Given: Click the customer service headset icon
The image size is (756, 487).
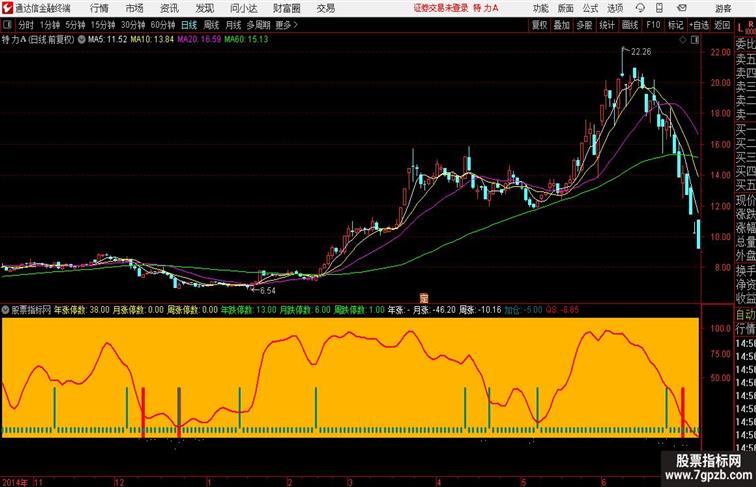Looking at the screenshot, I should coord(640,8).
